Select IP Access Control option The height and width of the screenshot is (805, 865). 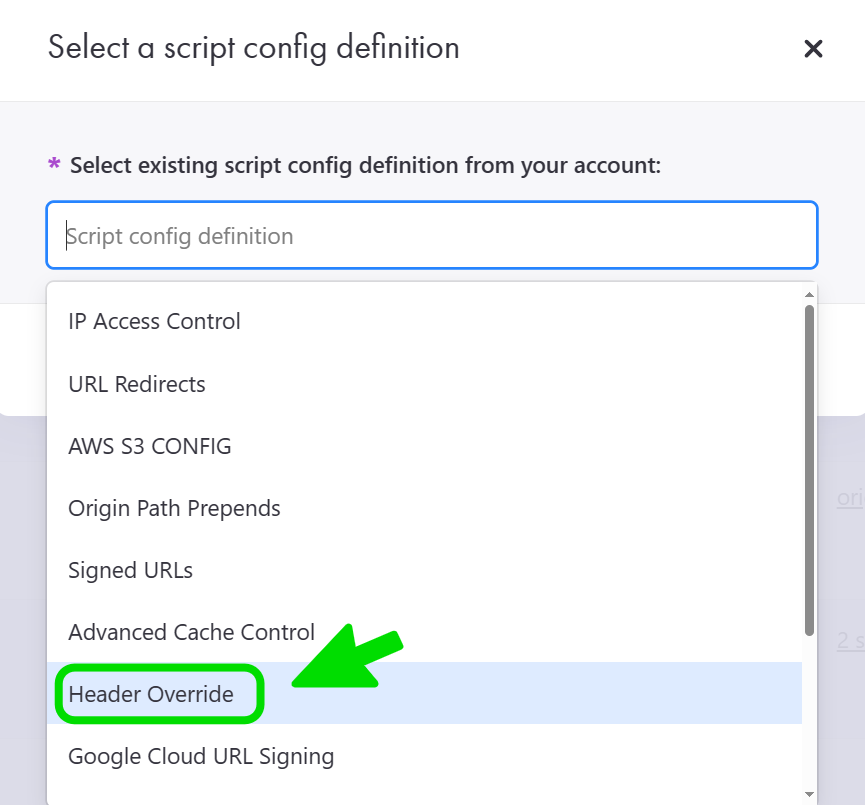click(154, 322)
